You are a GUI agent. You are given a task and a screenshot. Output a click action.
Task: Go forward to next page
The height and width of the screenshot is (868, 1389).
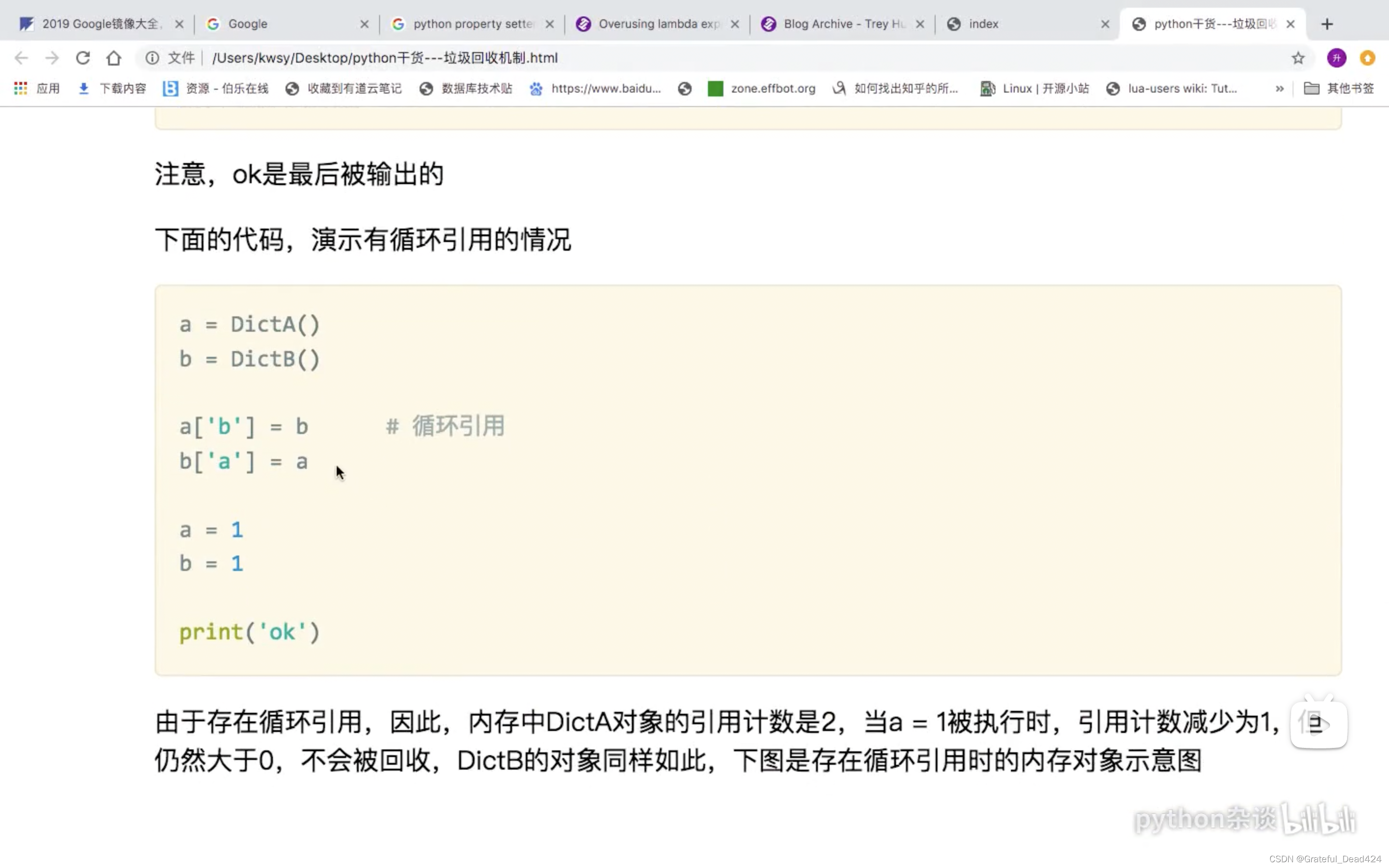pyautogui.click(x=52, y=58)
